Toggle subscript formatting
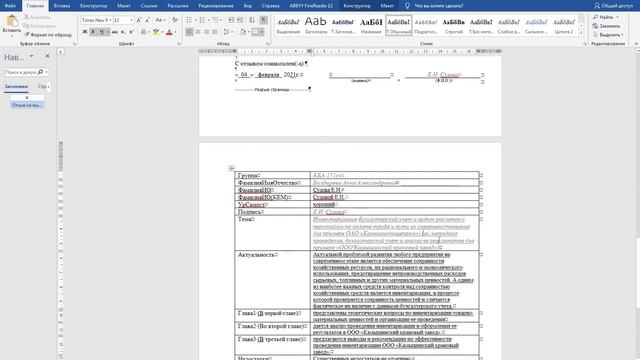The height and width of the screenshot is (360, 640). [123, 32]
